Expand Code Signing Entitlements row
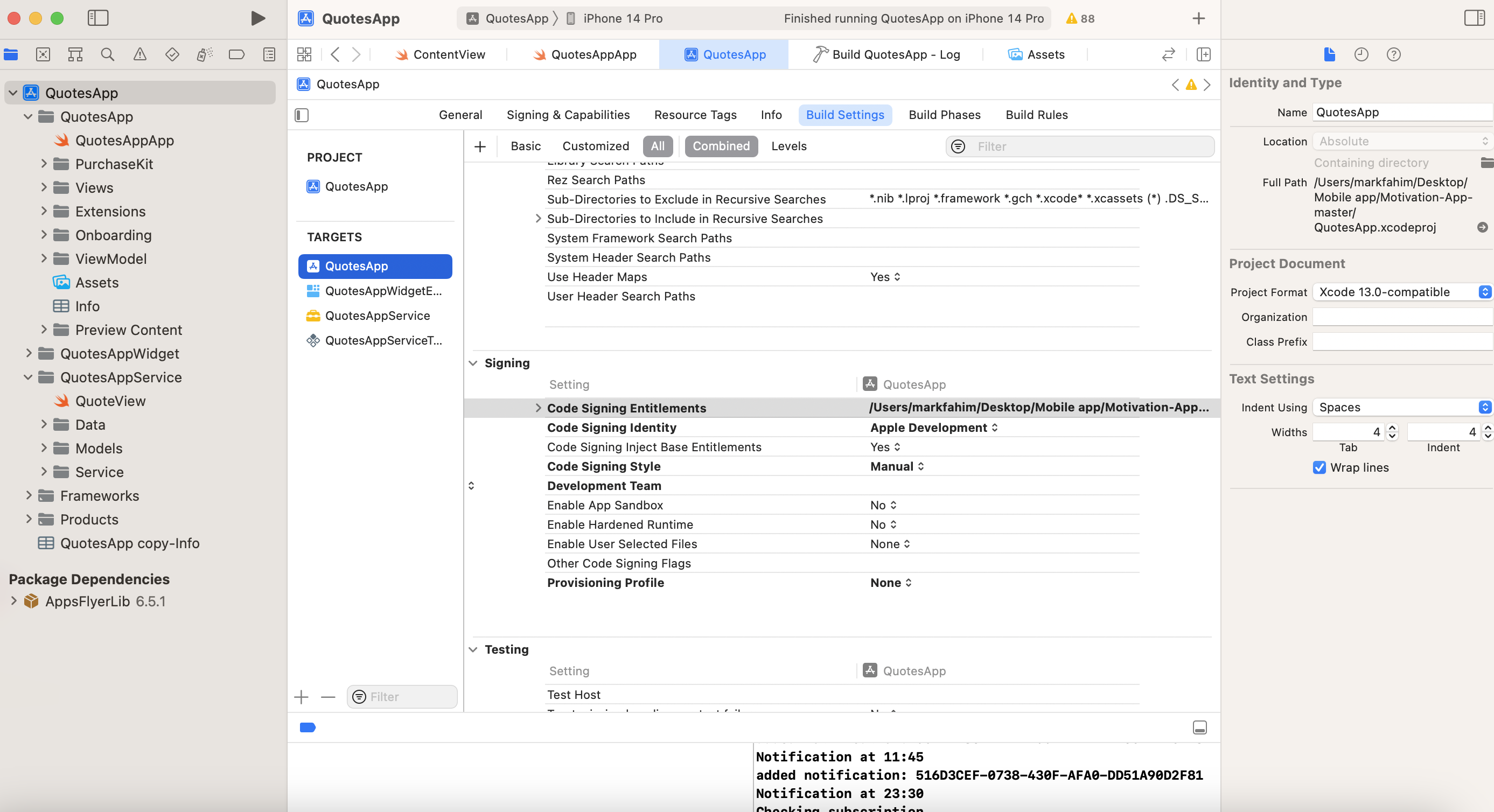This screenshot has height=812, width=1494. [537, 408]
